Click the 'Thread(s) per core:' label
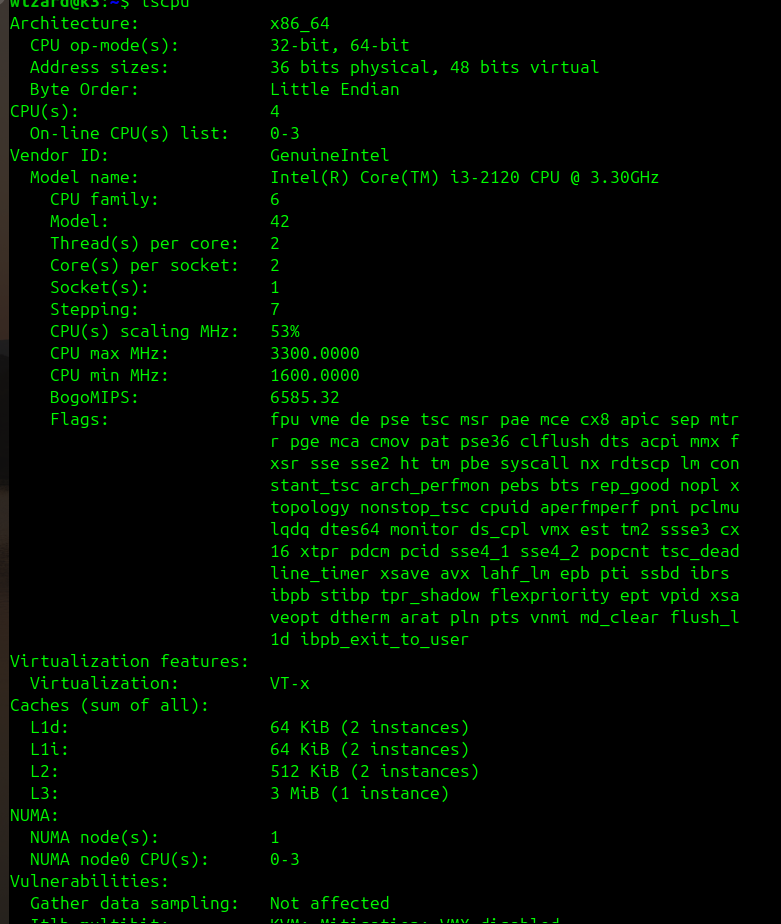This screenshot has width=781, height=924. click(144, 244)
